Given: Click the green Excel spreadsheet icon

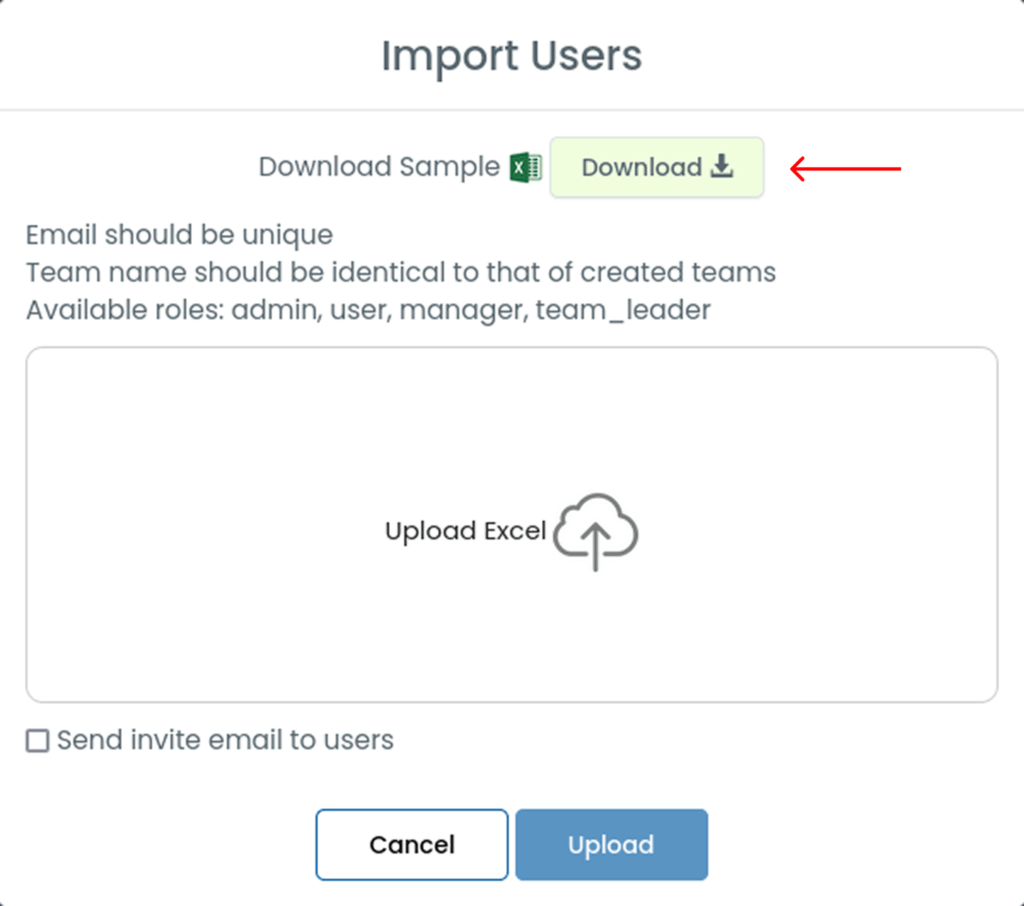Looking at the screenshot, I should (x=526, y=167).
